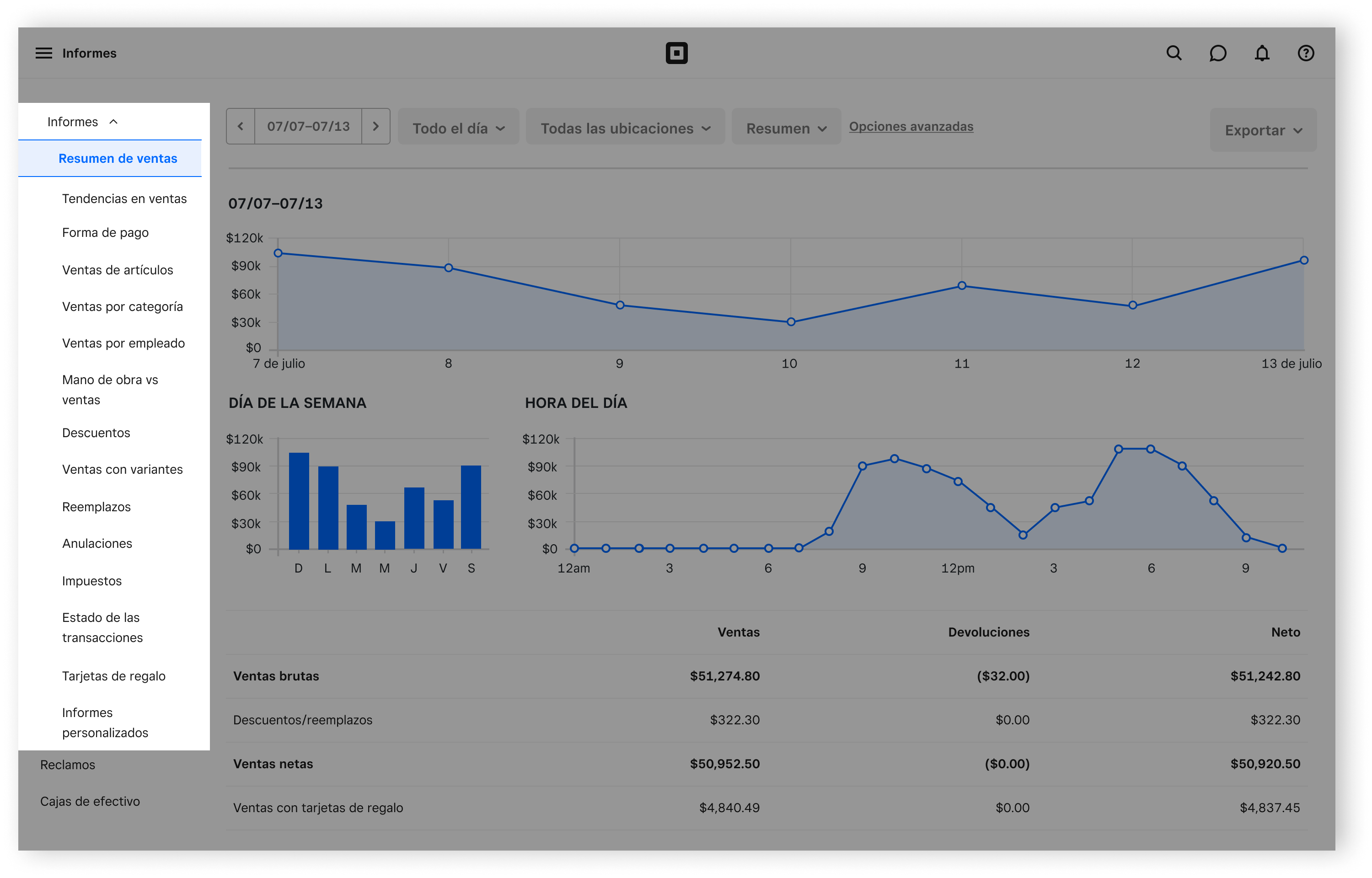Click the Square logo icon
Viewport: 1372px width, 878px height.
[x=676, y=53]
